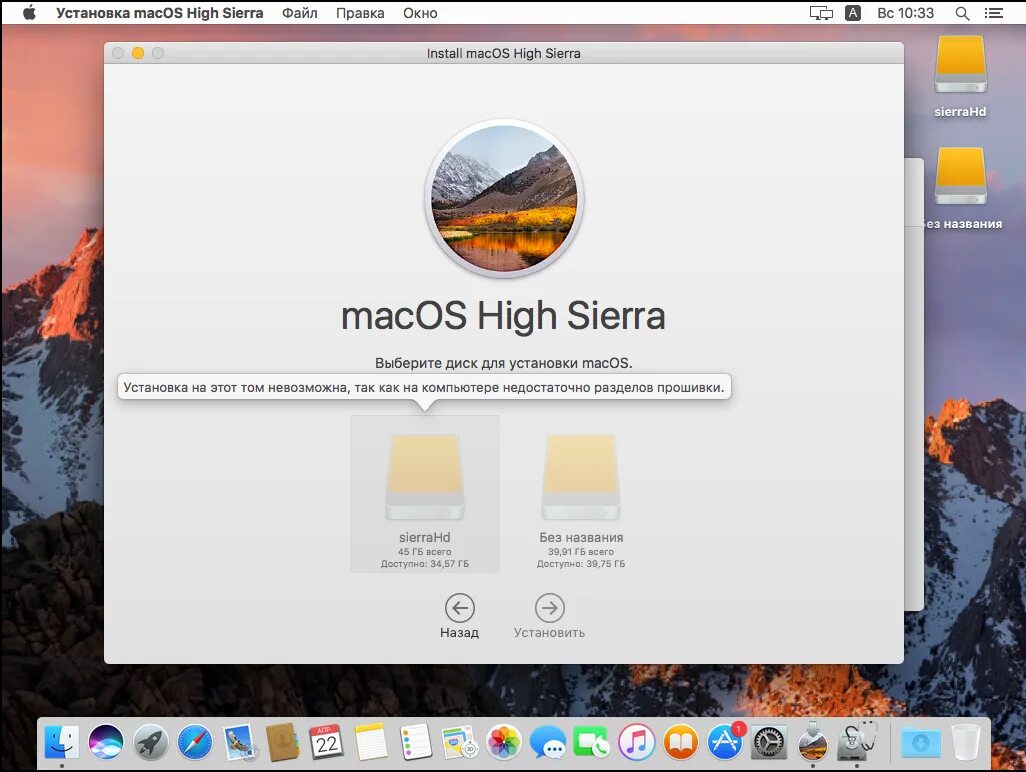Click the Доступно: 39,75 ГБ text

pyautogui.click(x=580, y=563)
